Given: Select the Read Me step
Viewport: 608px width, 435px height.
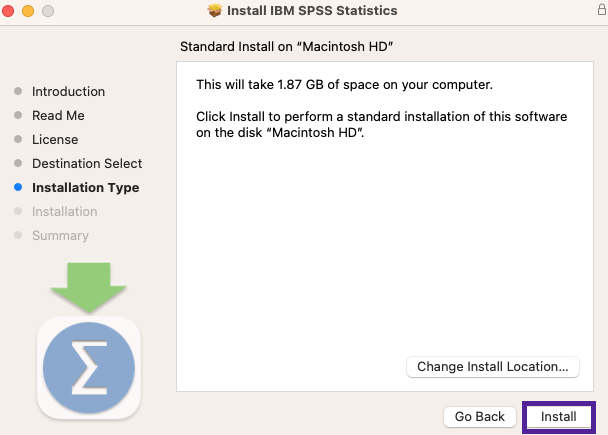Looking at the screenshot, I should [x=58, y=116].
